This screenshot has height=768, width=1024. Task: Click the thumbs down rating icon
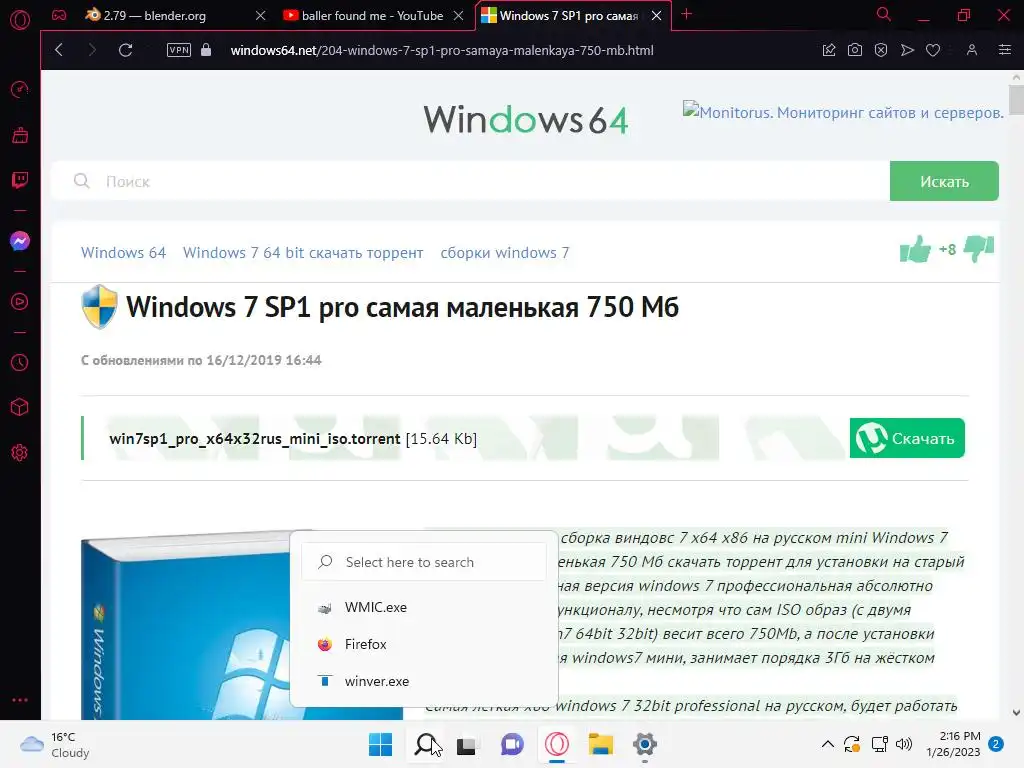tap(978, 249)
